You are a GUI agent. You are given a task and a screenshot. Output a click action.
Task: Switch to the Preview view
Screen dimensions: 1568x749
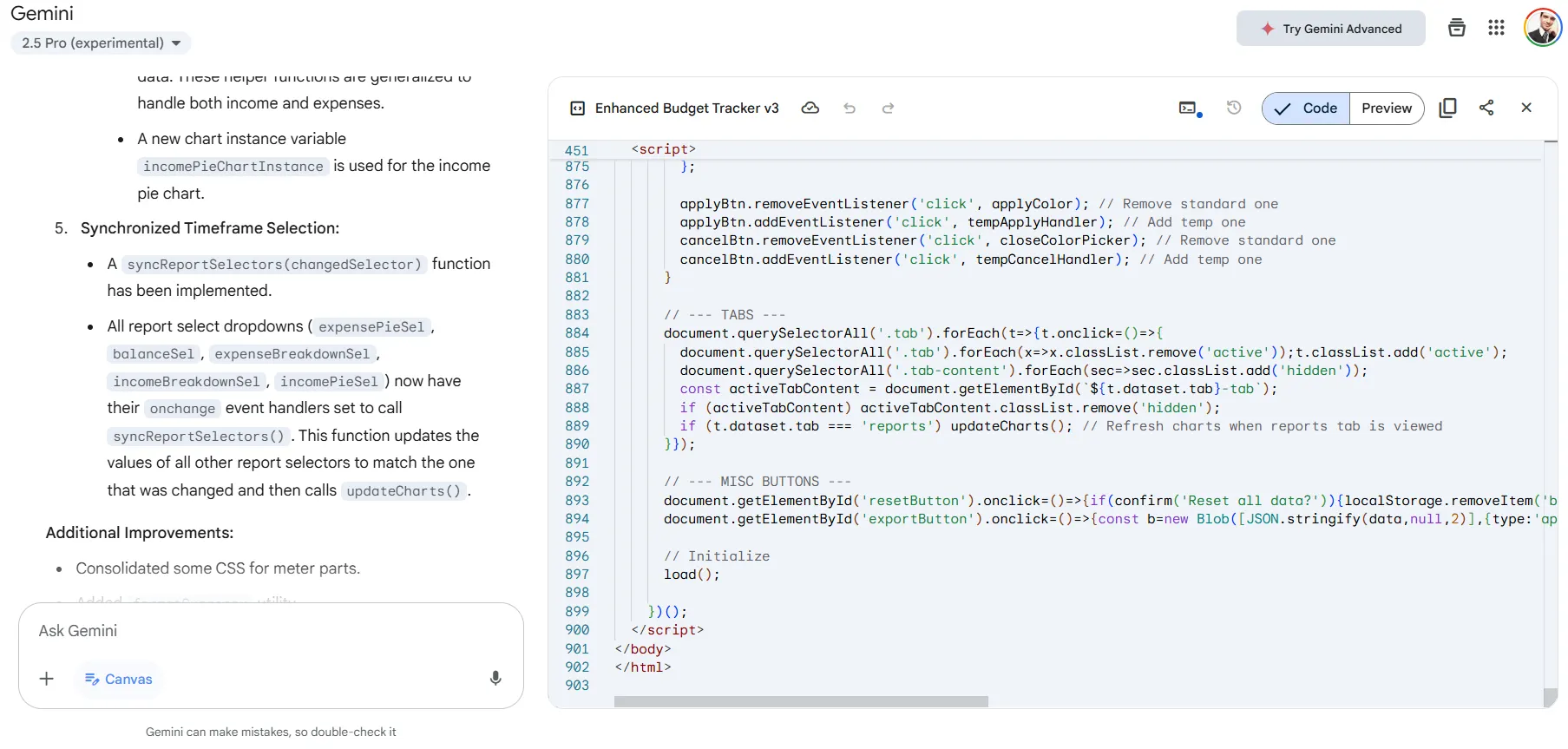coord(1386,108)
